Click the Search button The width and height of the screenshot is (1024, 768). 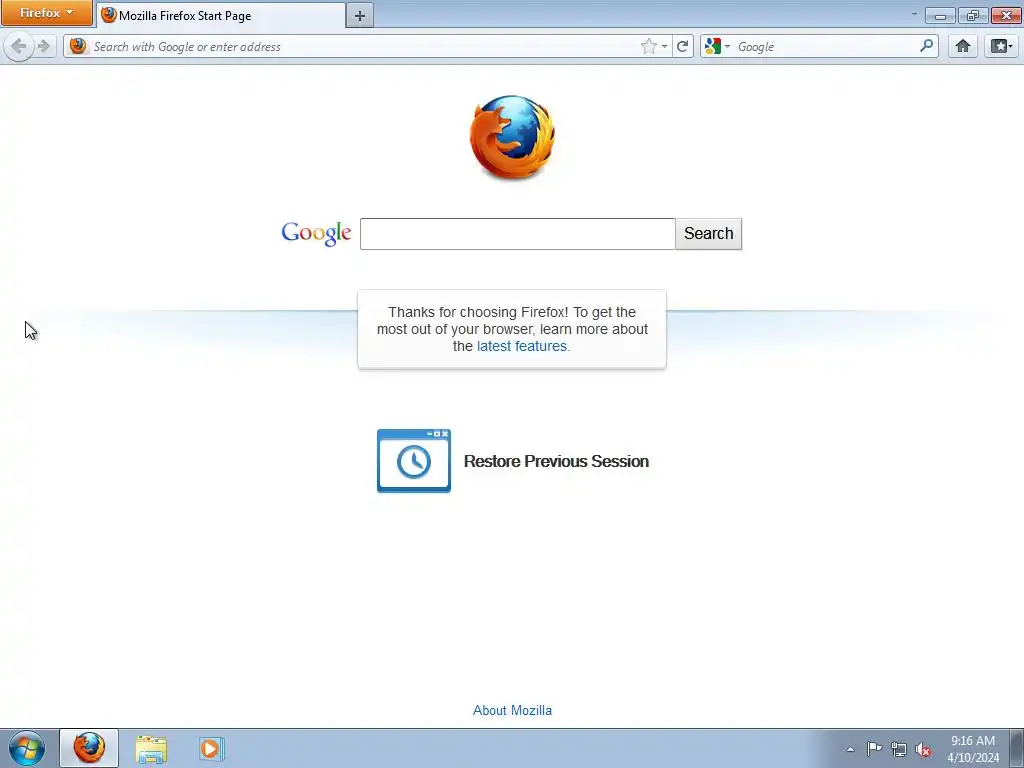[709, 234]
